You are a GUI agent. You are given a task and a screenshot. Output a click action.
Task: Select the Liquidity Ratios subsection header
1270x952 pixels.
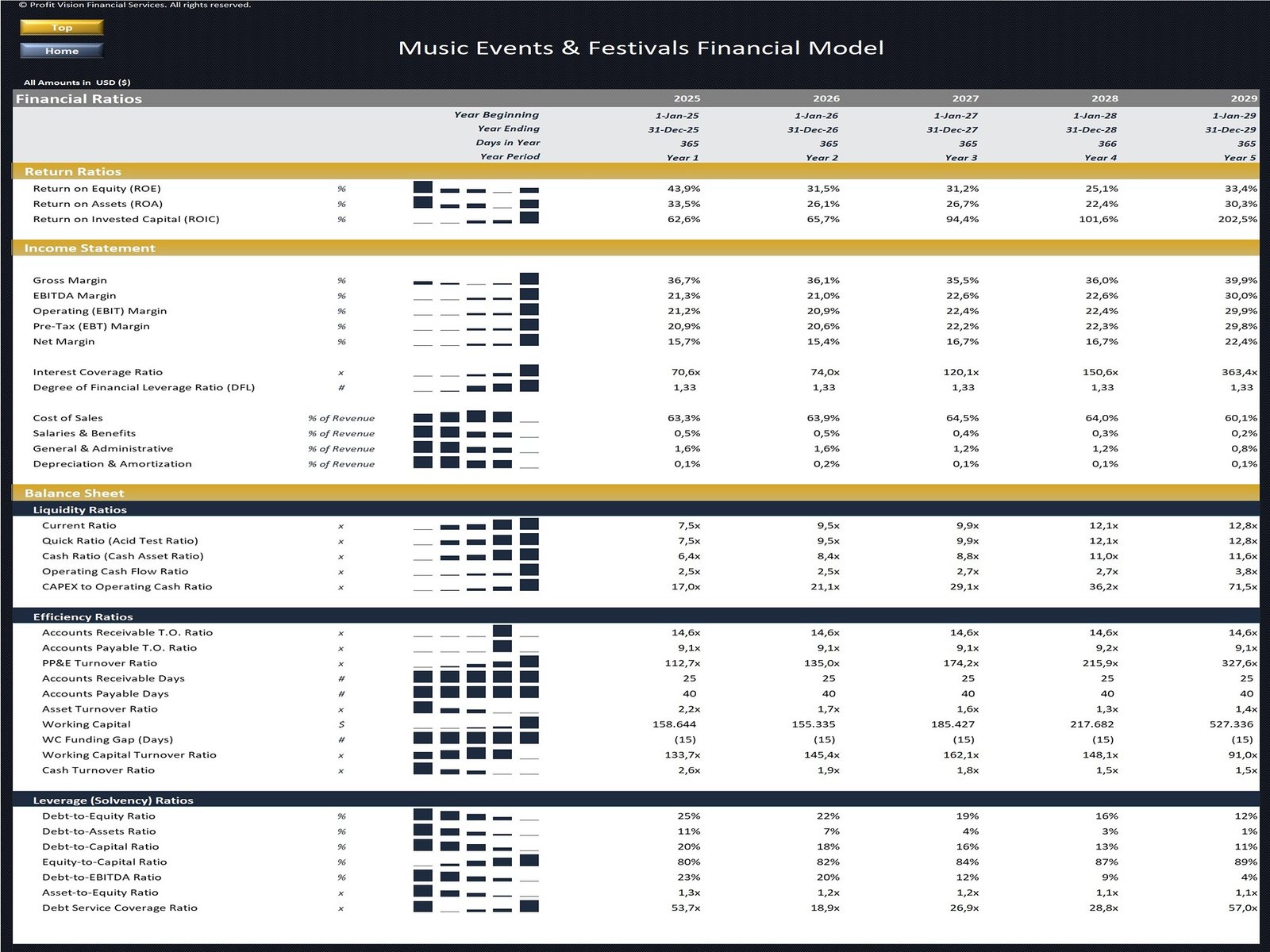click(x=79, y=509)
